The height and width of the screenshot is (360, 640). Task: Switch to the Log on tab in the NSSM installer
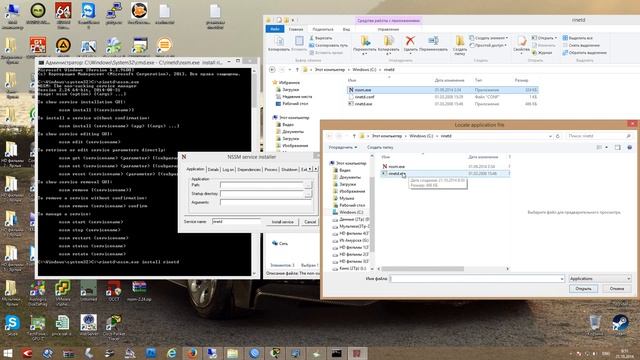click(228, 169)
